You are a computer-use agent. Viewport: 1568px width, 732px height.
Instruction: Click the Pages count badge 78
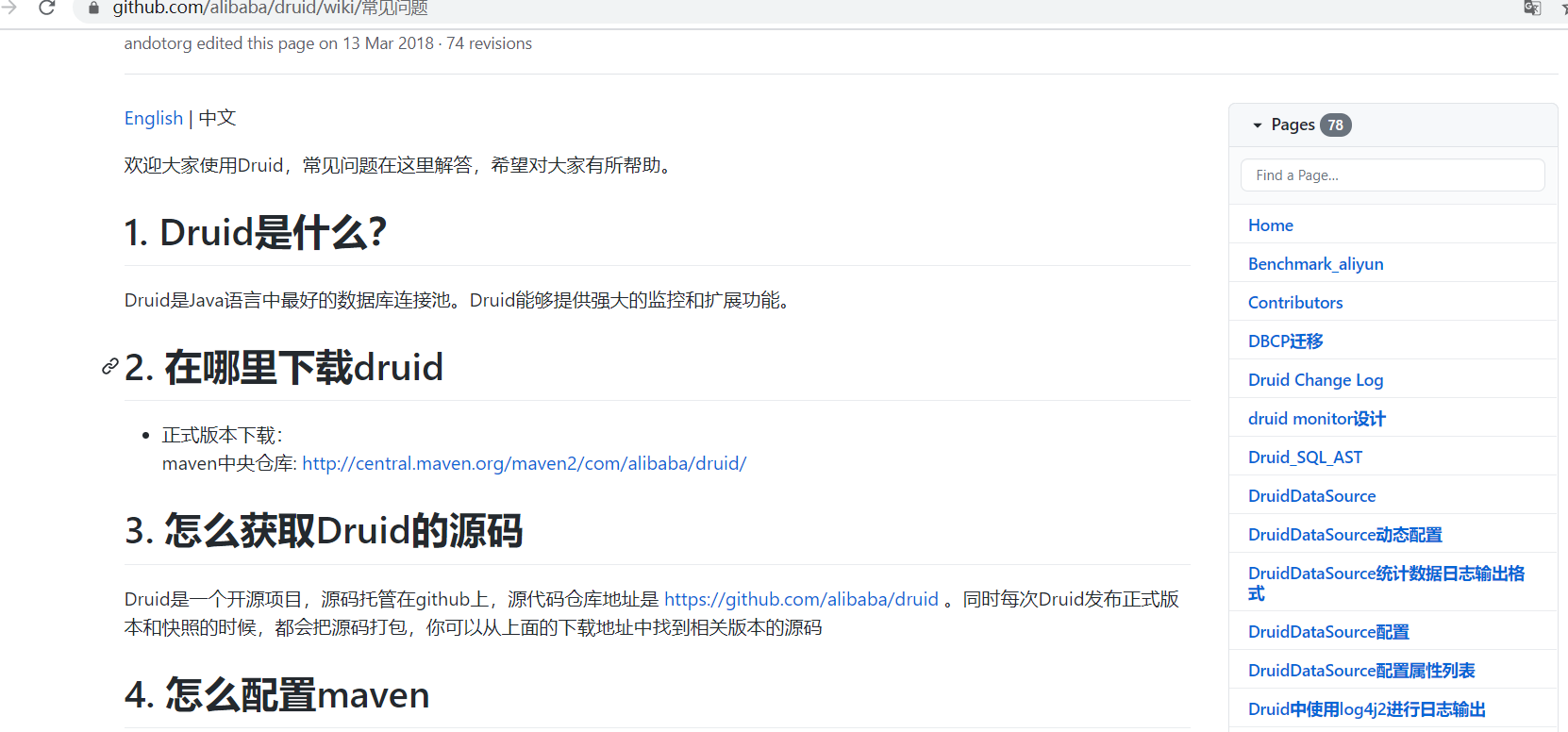pyautogui.click(x=1335, y=125)
